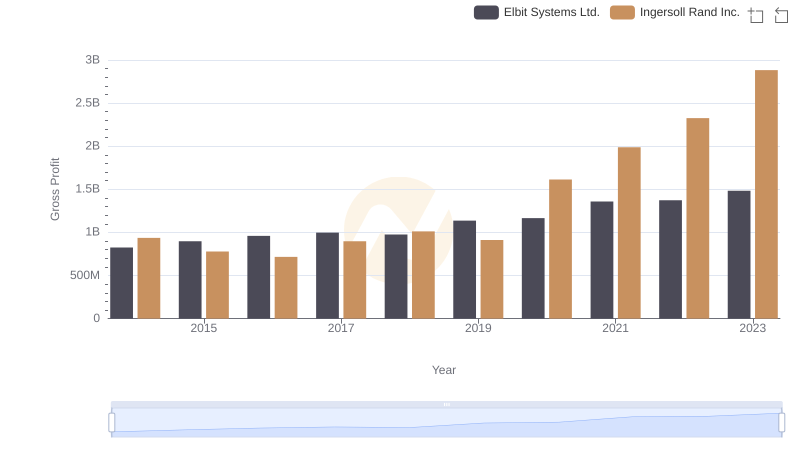
Task: Click the 0 y-axis label
Action: pyautogui.click(x=96, y=318)
